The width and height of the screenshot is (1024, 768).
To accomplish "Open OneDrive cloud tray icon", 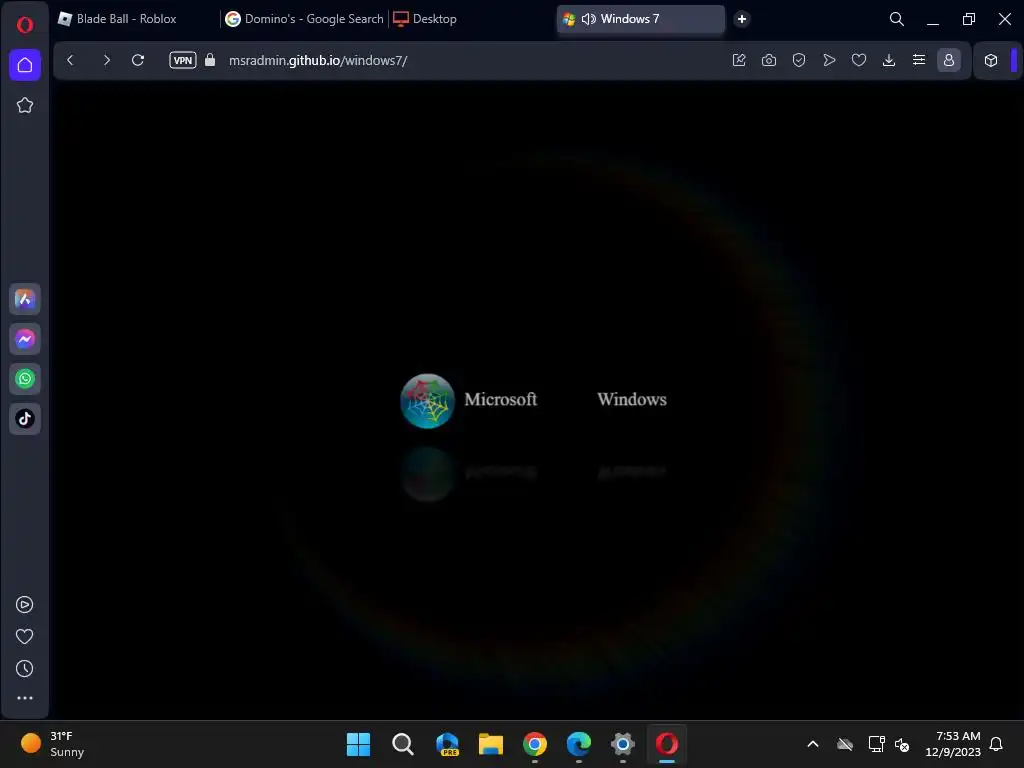I will pos(845,744).
